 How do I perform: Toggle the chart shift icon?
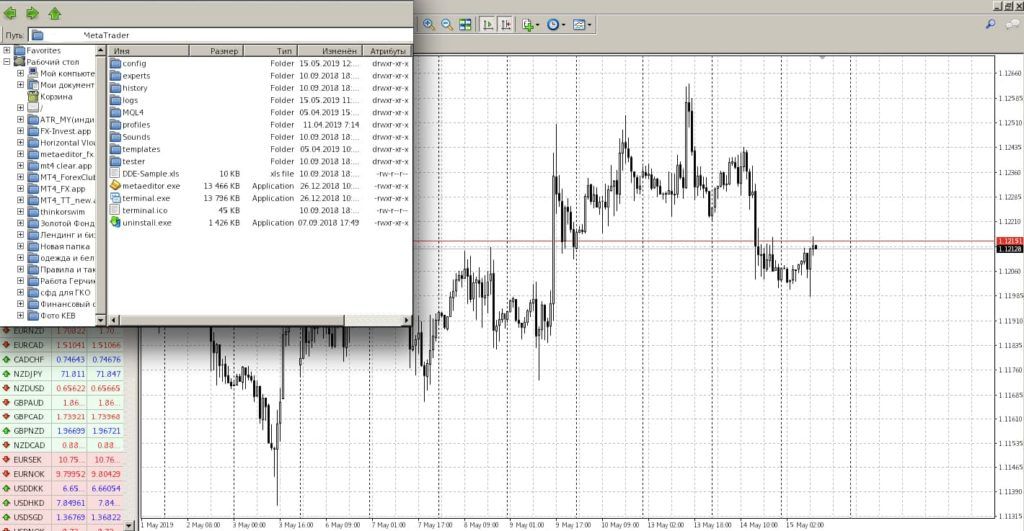coord(507,24)
